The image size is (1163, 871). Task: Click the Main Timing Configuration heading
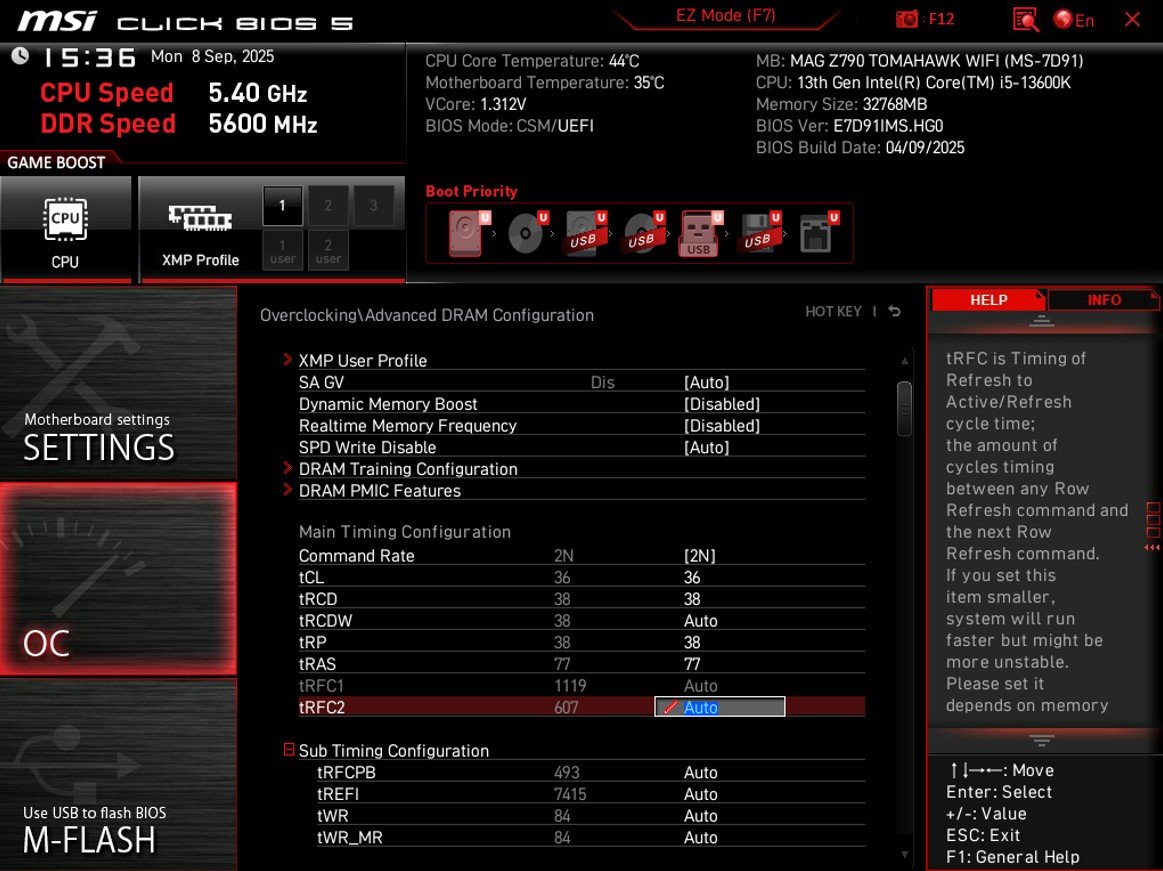click(x=404, y=532)
